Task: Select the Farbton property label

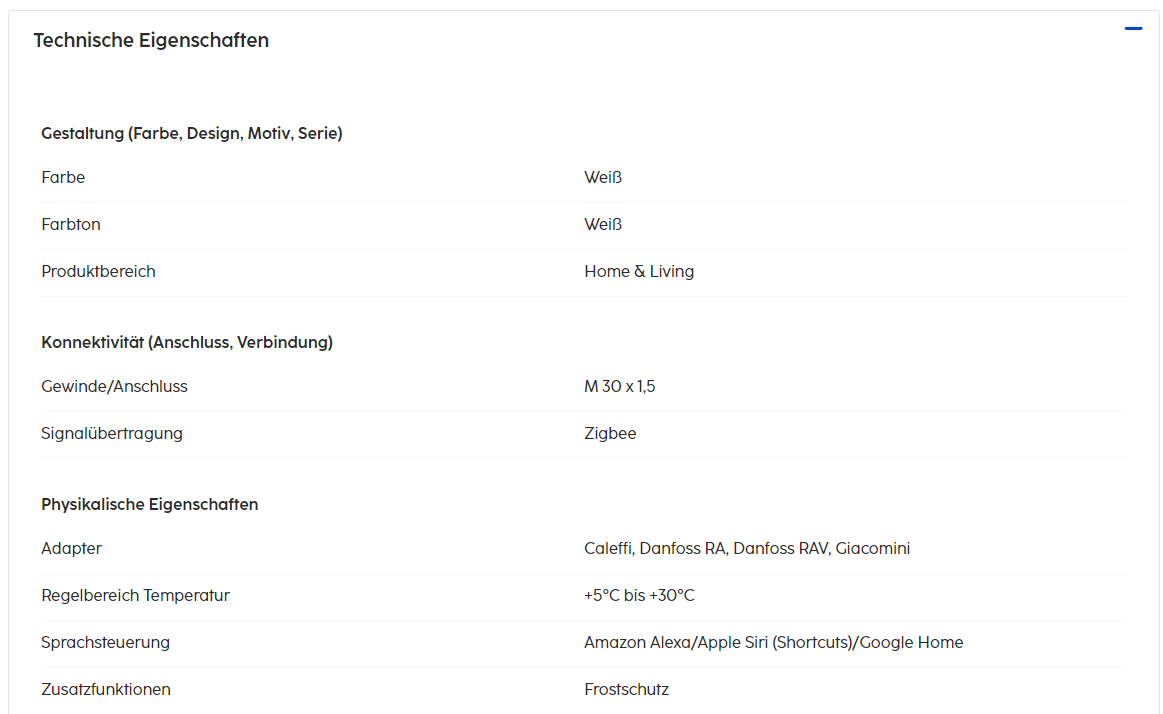Action: (x=71, y=224)
